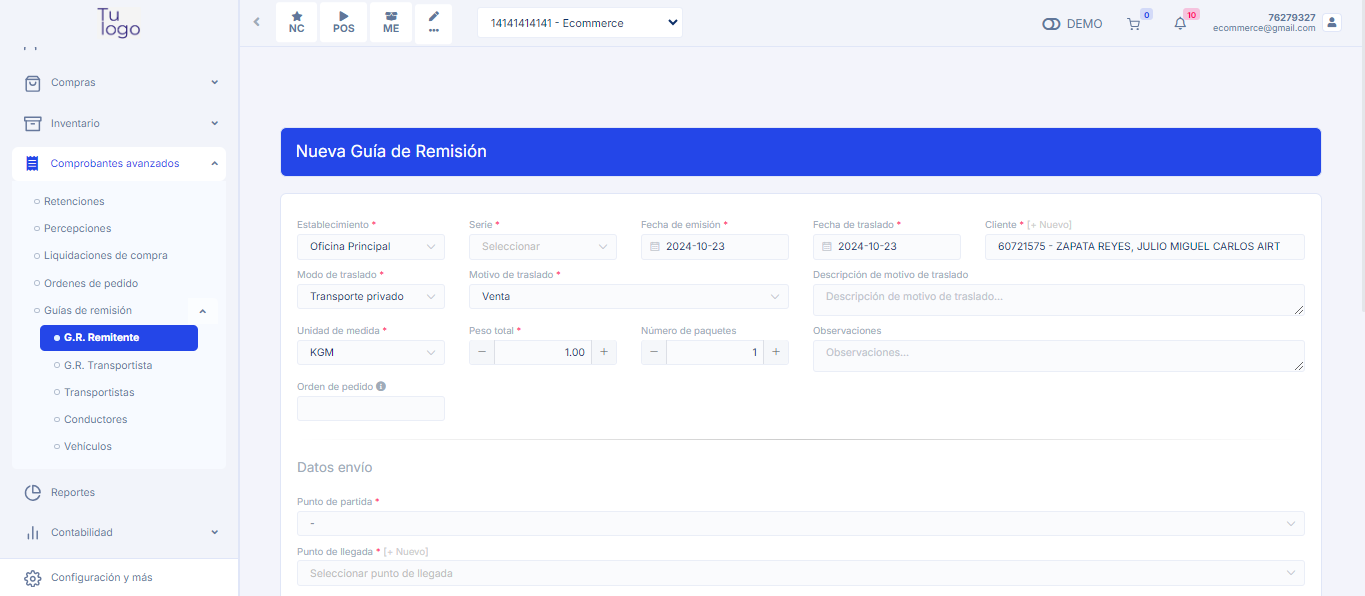Collapse sidebar using the left chevron
Image resolution: width=1365 pixels, height=596 pixels.
pos(257,22)
